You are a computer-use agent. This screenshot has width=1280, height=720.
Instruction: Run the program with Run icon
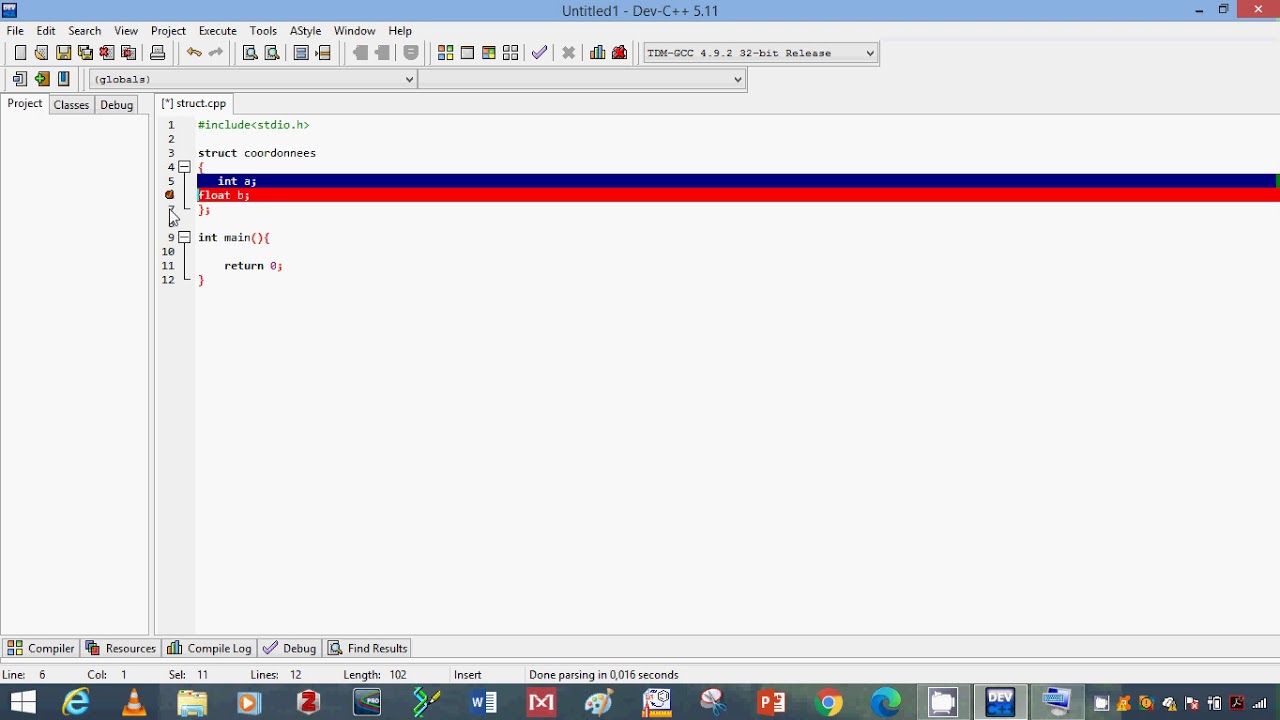pos(467,53)
